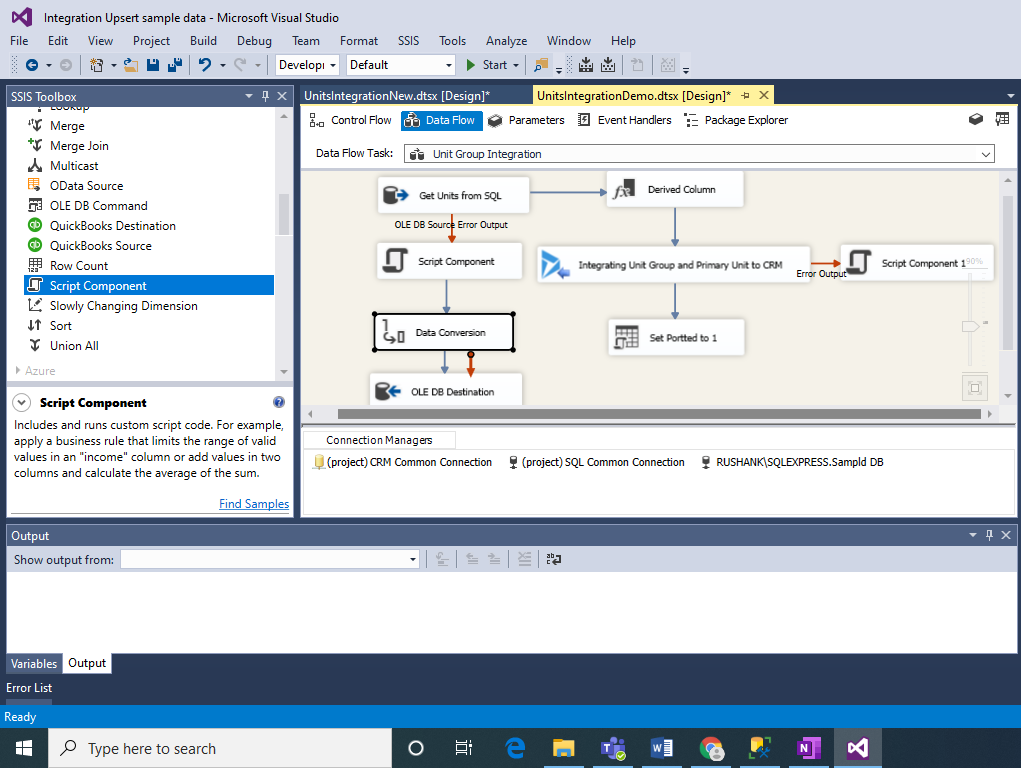
Task: Click the Save All toolbar icon
Action: pyautogui.click(x=175, y=64)
